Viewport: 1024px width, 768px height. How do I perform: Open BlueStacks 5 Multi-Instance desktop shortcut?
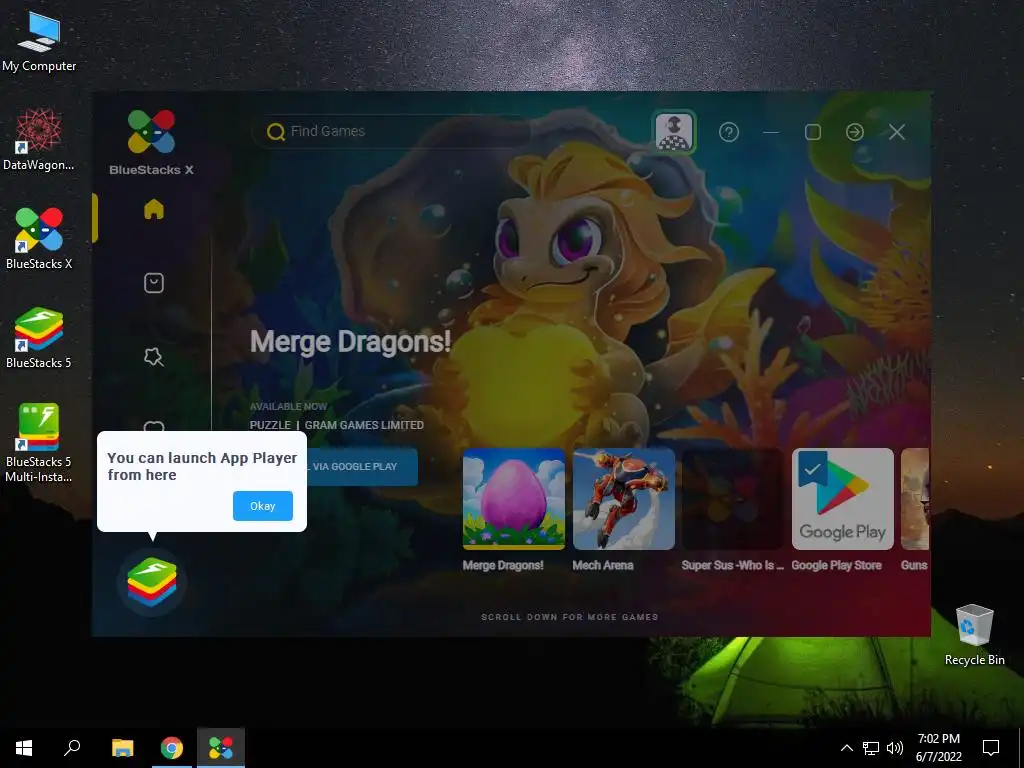[39, 443]
